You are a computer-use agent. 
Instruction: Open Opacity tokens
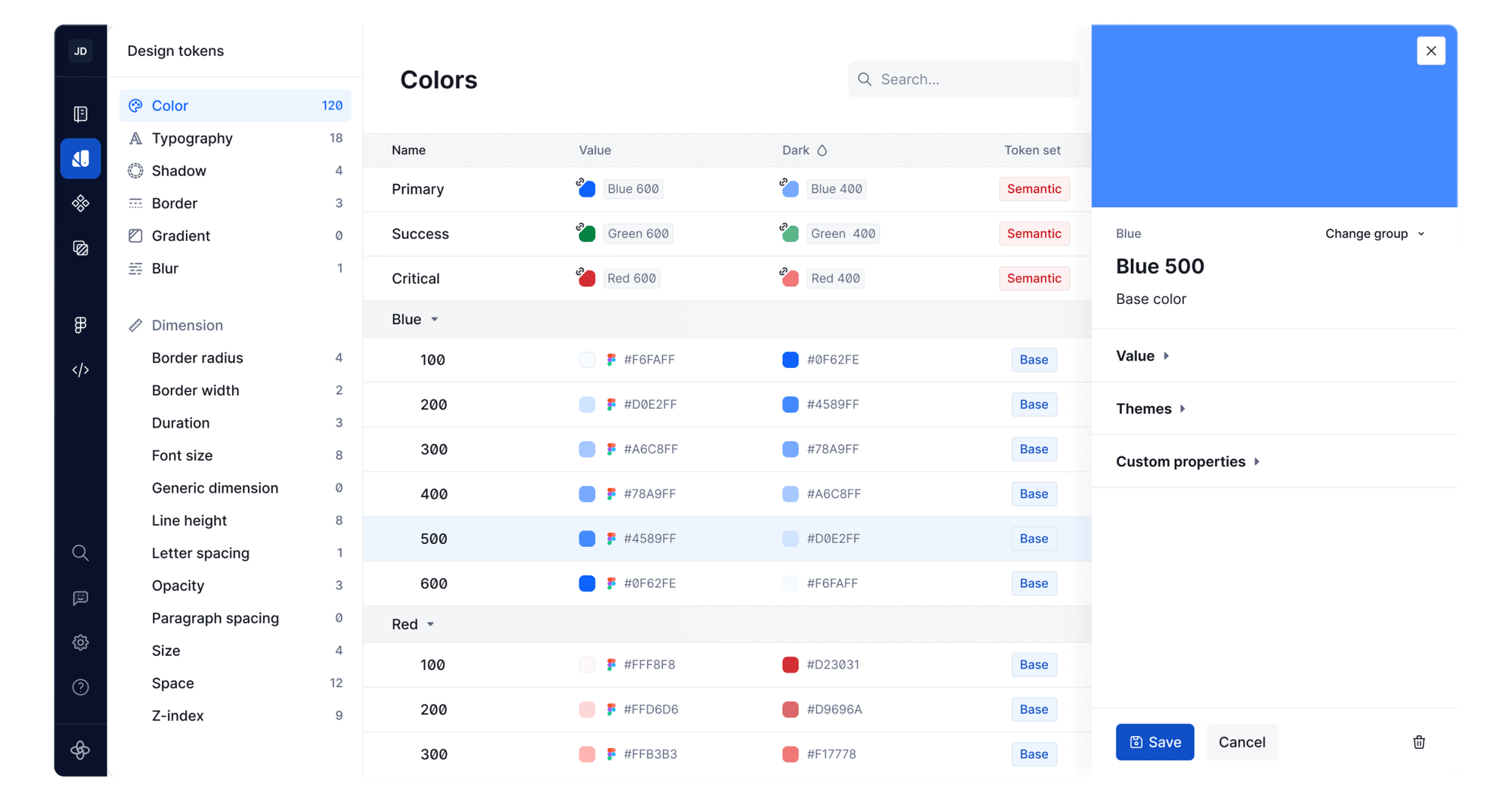coord(235,586)
